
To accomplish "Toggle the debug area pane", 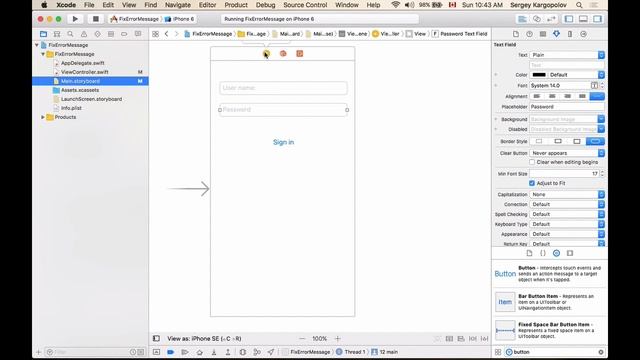I will [583, 19].
